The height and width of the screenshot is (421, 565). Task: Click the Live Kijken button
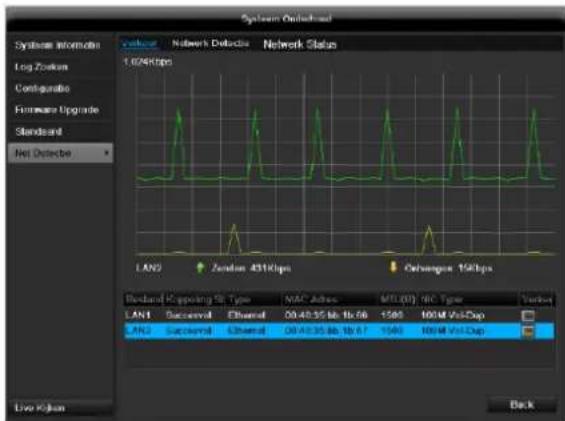click(59, 408)
